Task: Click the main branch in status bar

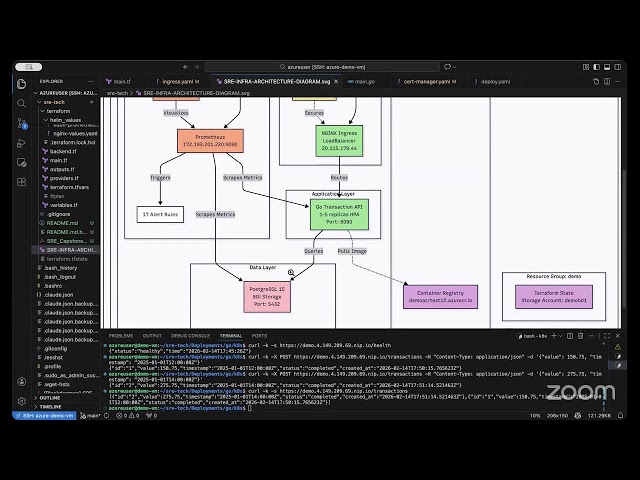Action: [90, 416]
